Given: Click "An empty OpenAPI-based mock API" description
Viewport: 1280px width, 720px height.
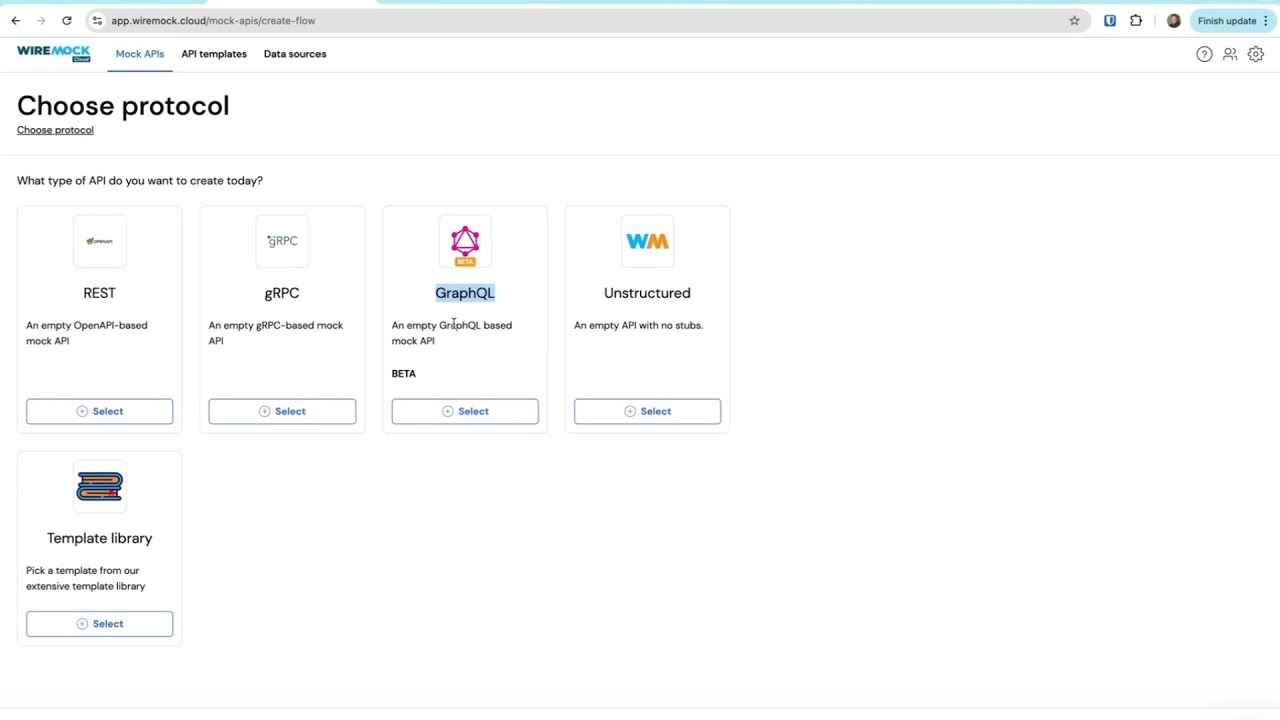Looking at the screenshot, I should pyautogui.click(x=87, y=333).
